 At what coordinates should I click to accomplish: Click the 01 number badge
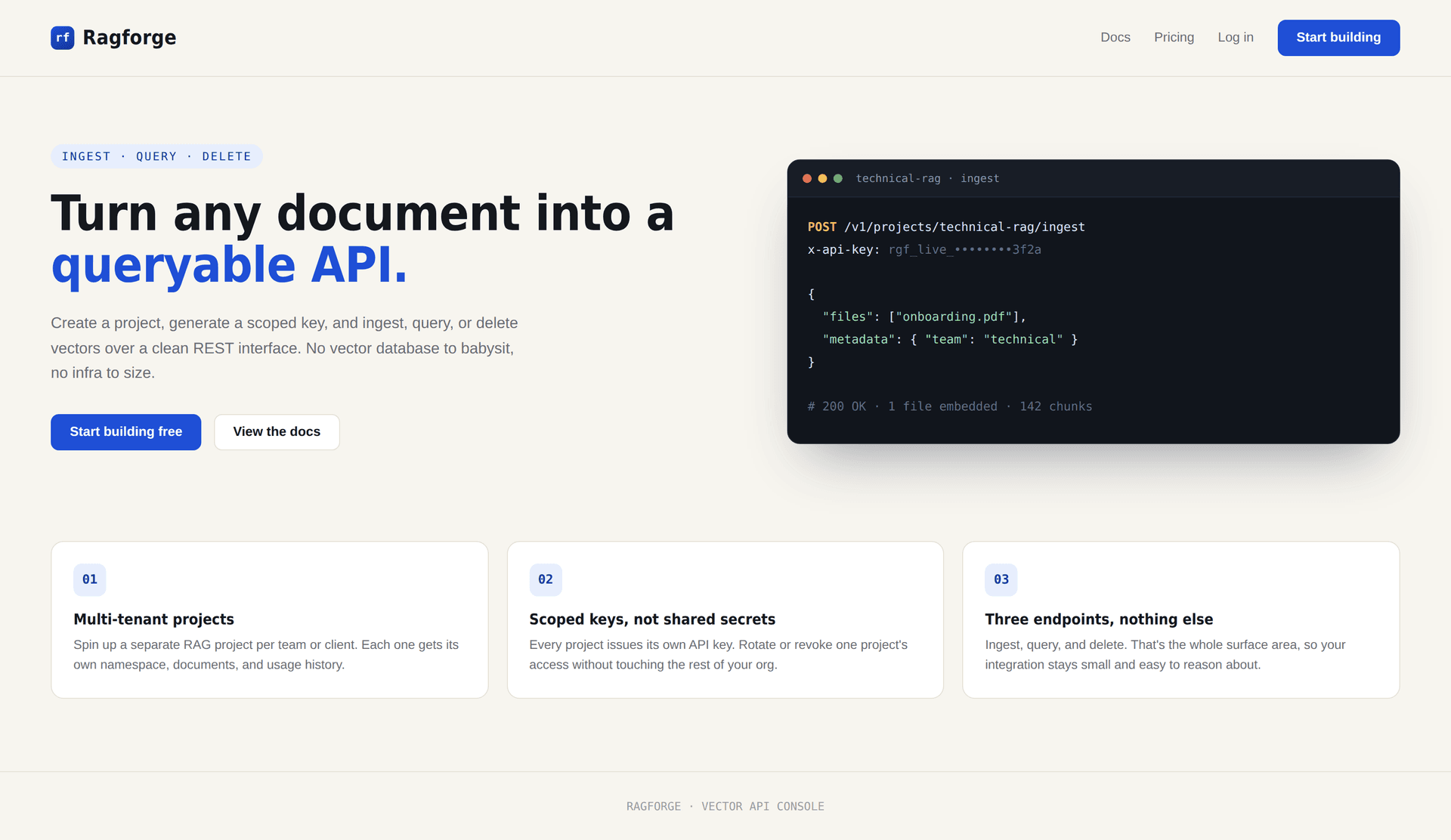click(x=90, y=579)
